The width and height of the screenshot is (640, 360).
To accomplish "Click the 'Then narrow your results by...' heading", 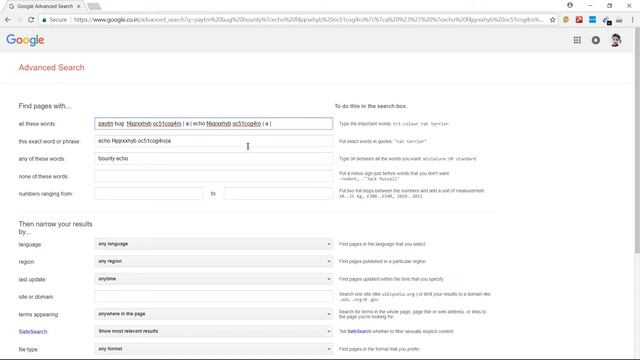I will (x=56, y=228).
